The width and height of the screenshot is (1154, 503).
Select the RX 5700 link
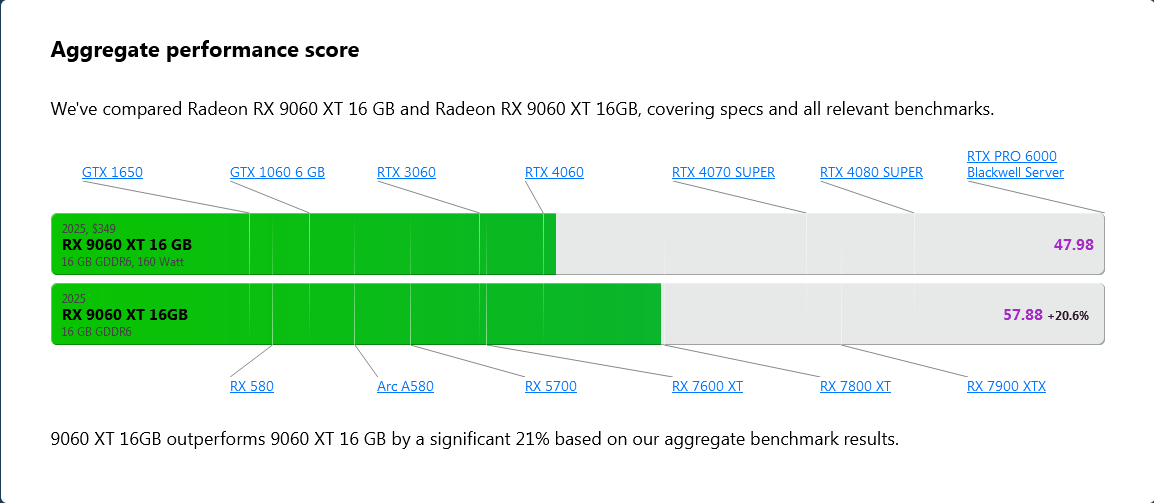[550, 387]
